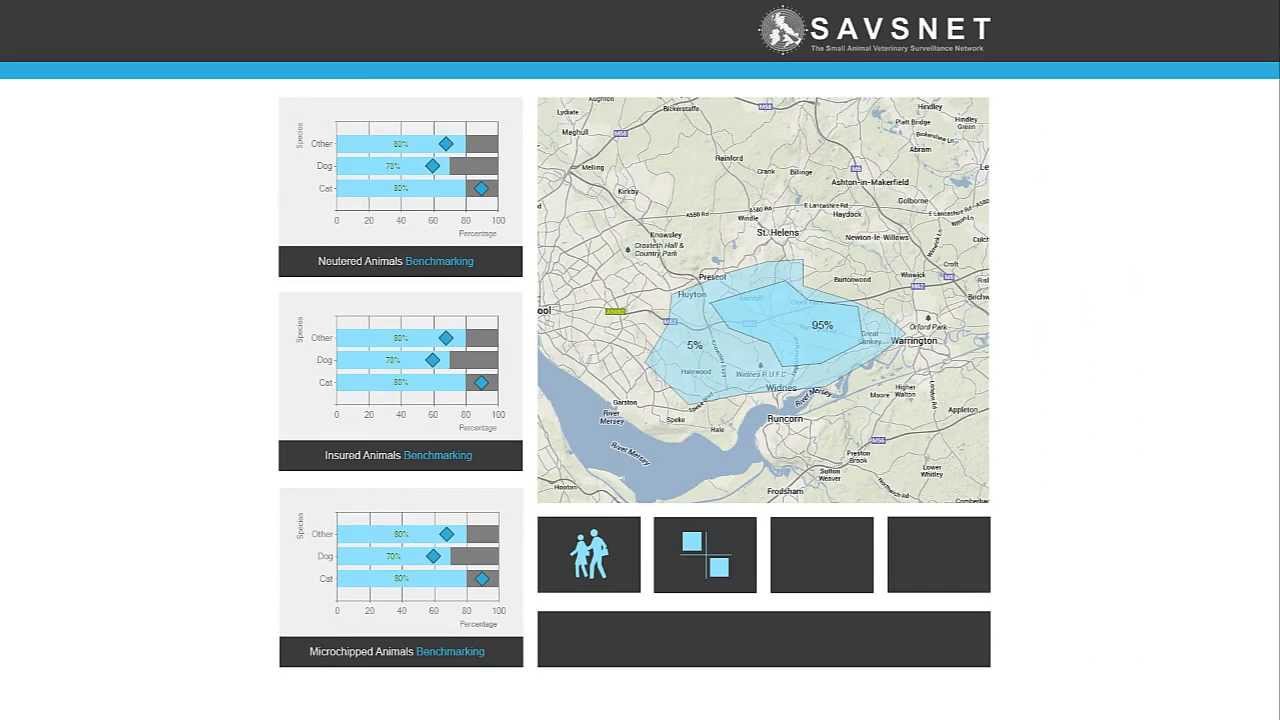The image size is (1280, 720).
Task: Select the Other 80% bar in Microchipped chart
Action: click(402, 534)
